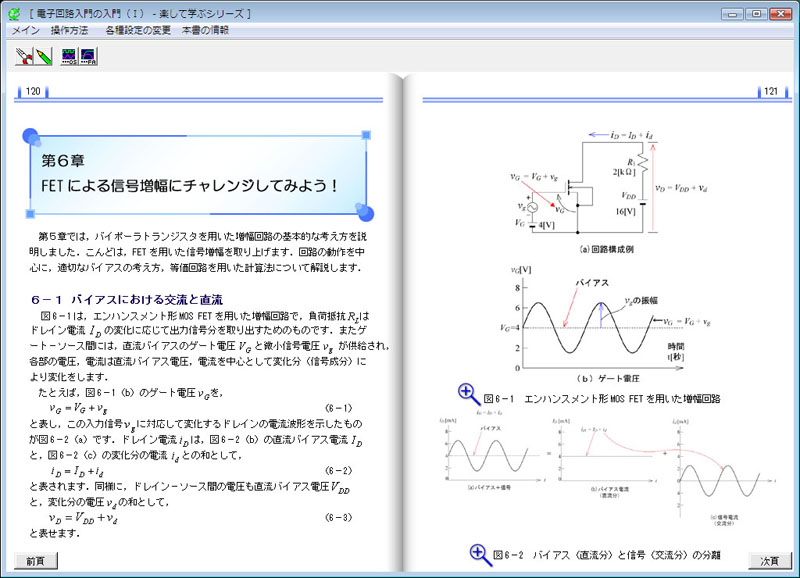Click the 16[V] supply label in the circuit
This screenshot has height=578, width=800.
626,211
